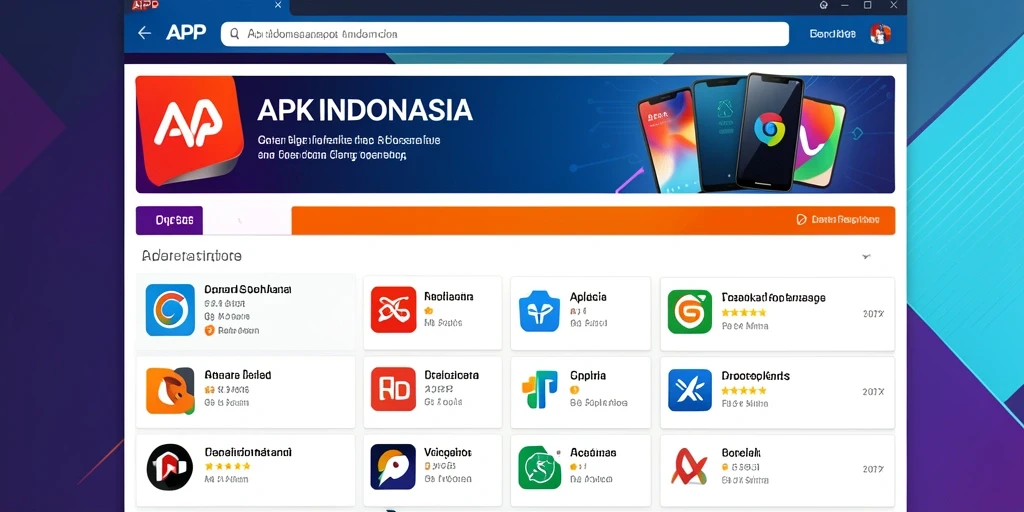
Task: Open the teal and orange Gppiria icon
Action: 540,389
